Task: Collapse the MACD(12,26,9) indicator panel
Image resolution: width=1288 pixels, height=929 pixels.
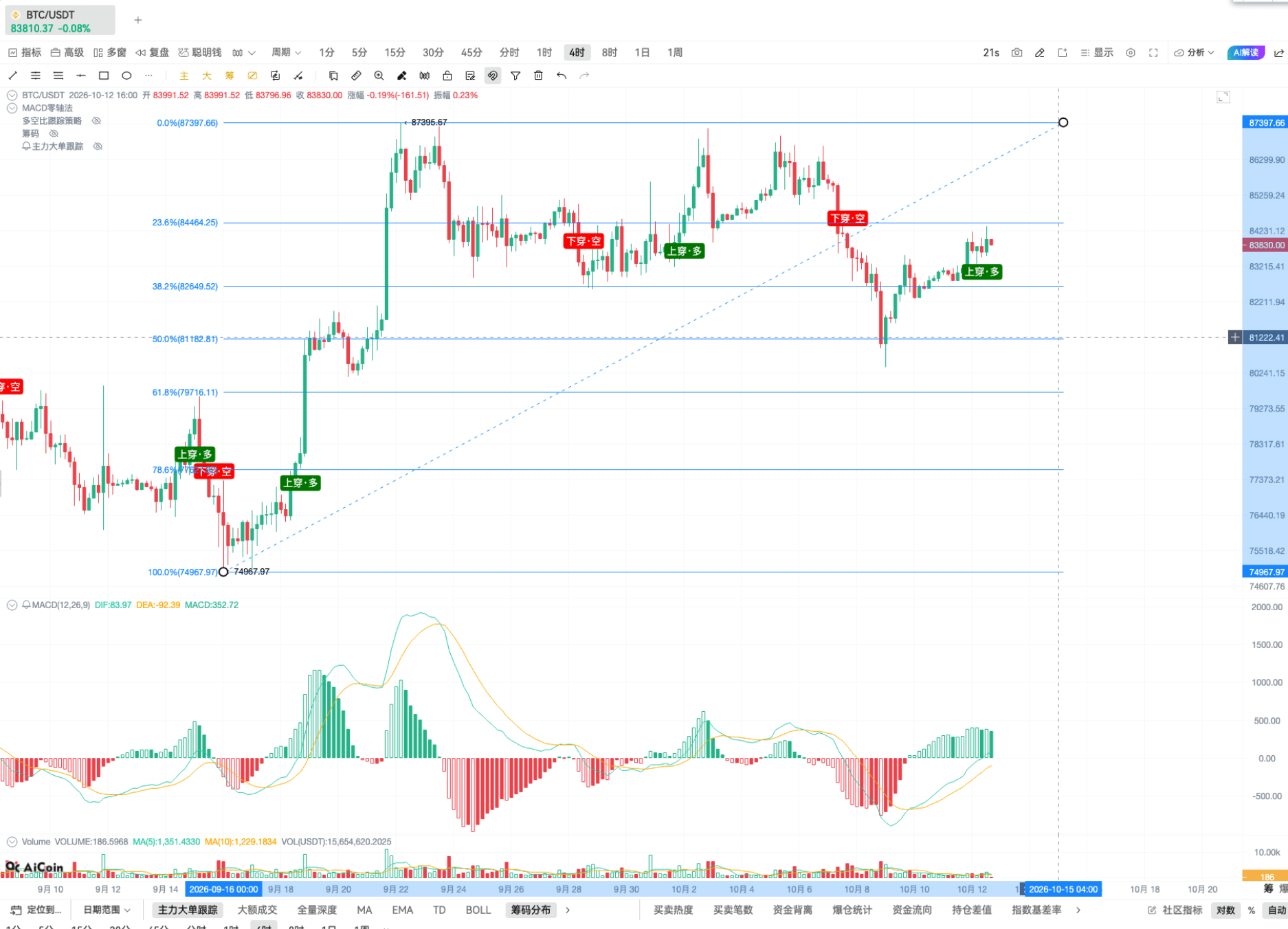Action: click(x=12, y=605)
